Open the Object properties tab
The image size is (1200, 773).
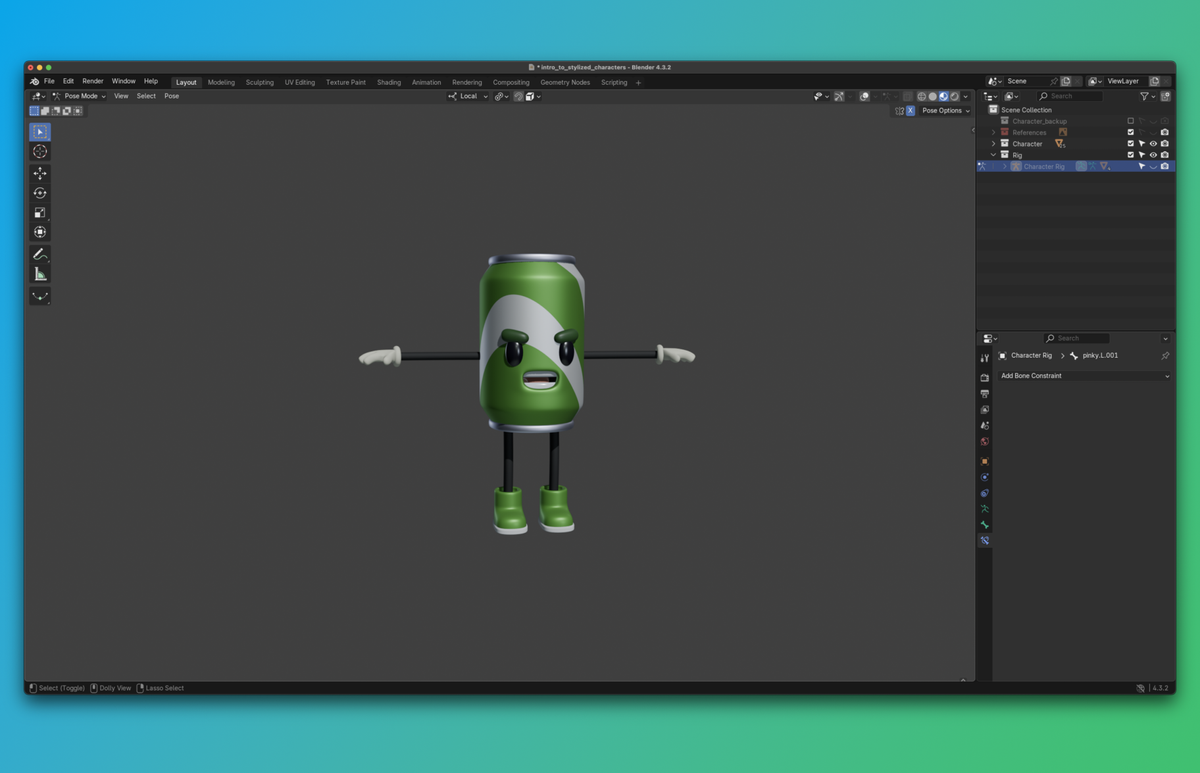(x=985, y=461)
